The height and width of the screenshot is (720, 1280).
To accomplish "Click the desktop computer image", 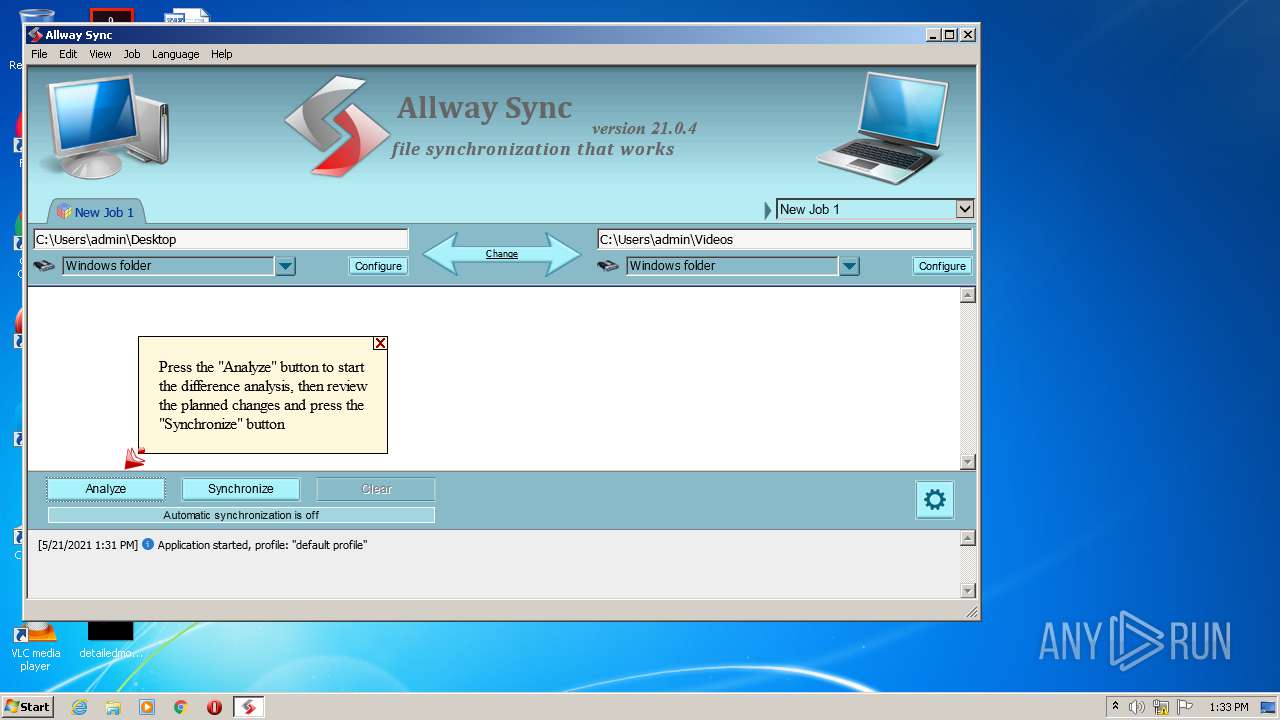I will [104, 126].
